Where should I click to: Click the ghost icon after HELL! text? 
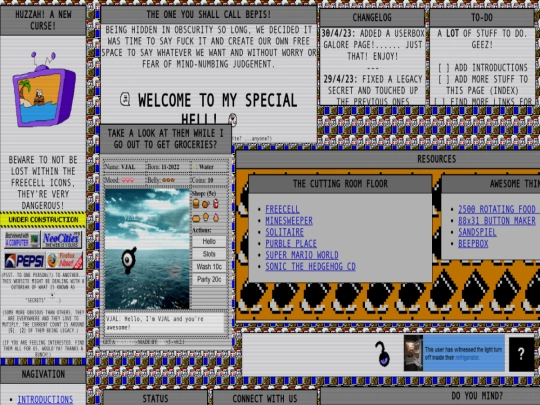pos(233,119)
